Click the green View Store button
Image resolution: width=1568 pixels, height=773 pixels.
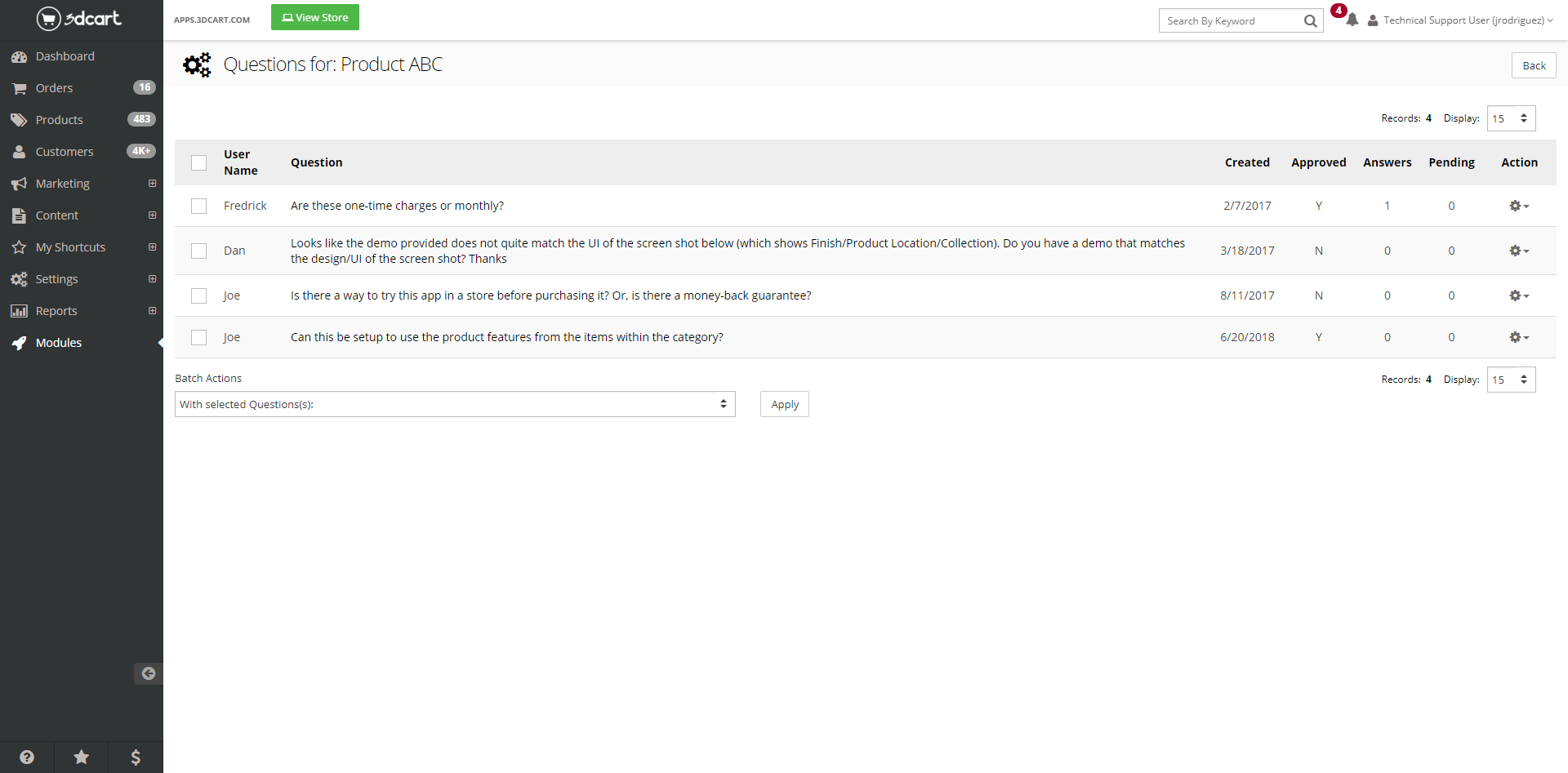pyautogui.click(x=314, y=17)
